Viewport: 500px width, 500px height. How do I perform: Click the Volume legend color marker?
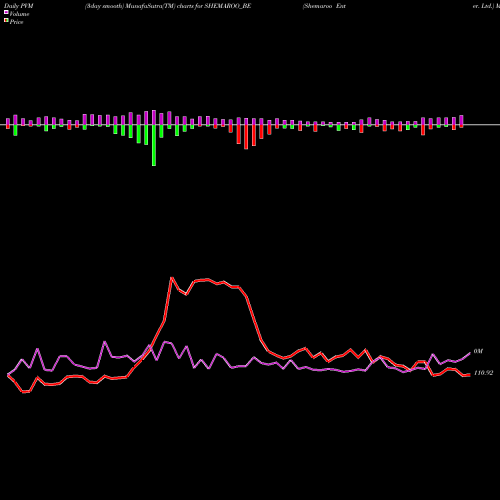pos(6,12)
